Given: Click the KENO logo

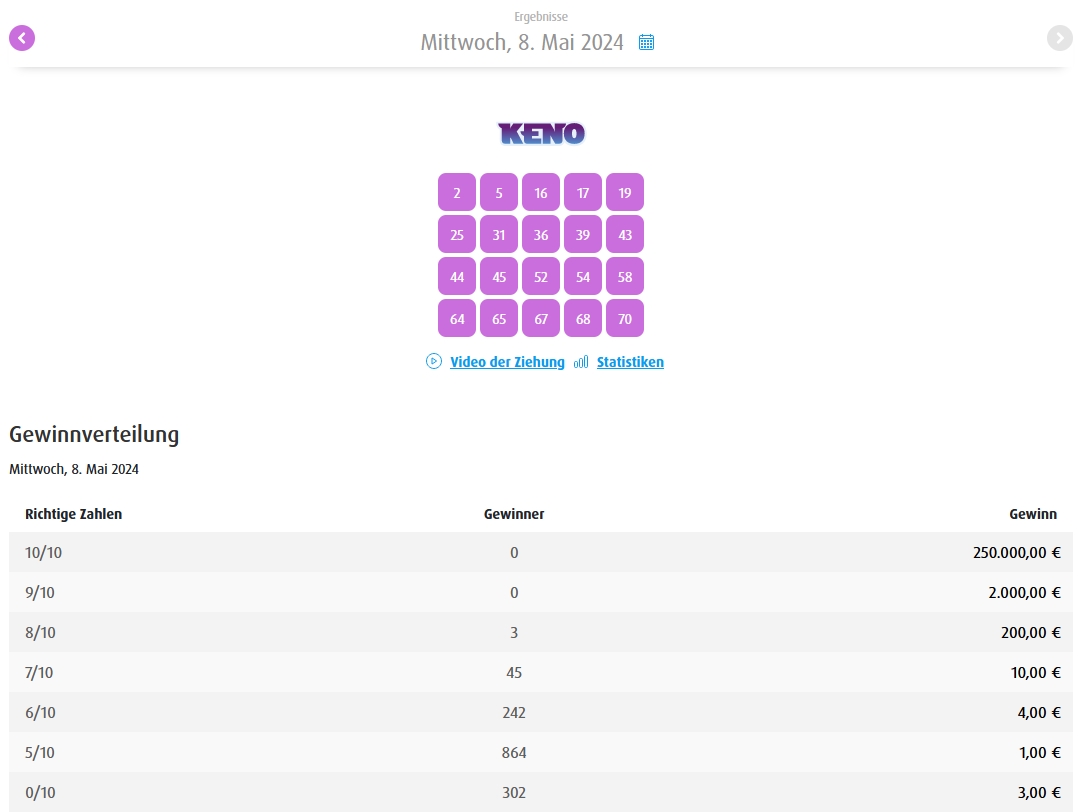Looking at the screenshot, I should [541, 133].
